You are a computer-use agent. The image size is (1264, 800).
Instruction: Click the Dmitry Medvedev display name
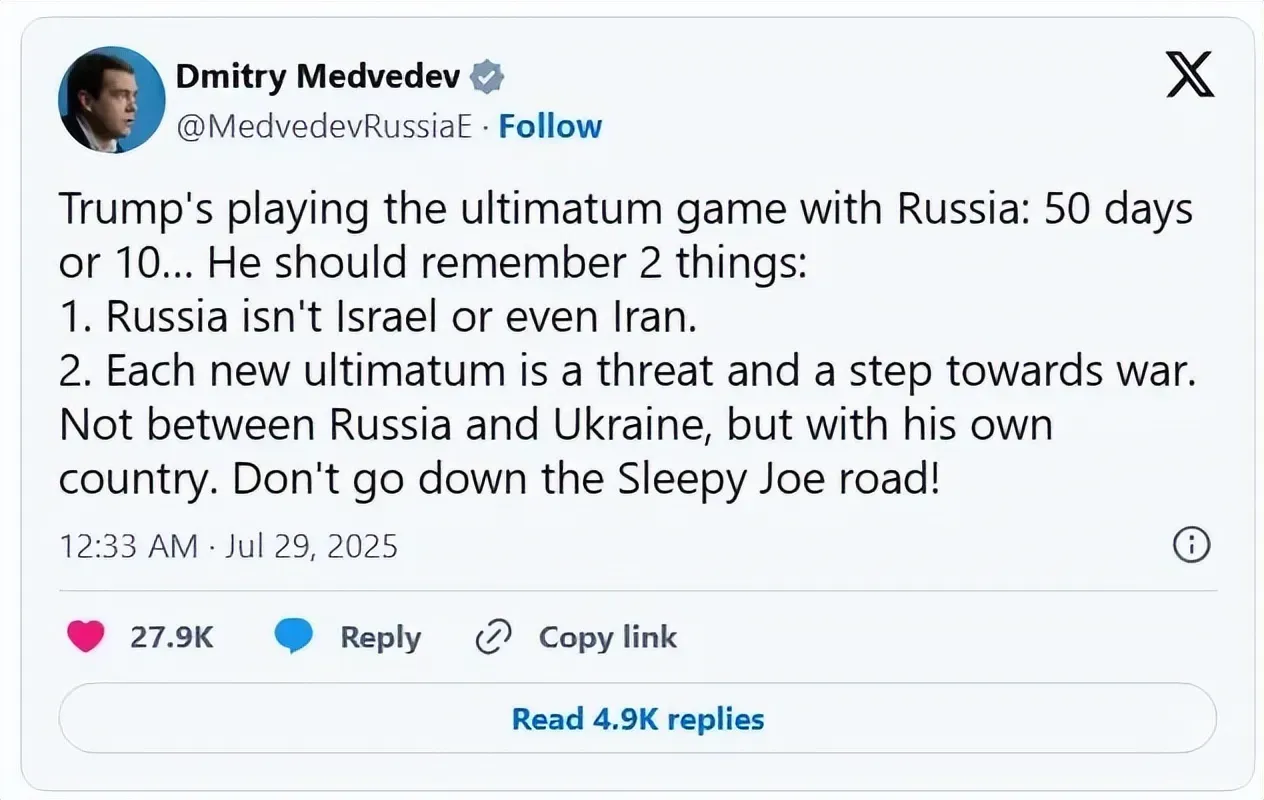(x=318, y=75)
